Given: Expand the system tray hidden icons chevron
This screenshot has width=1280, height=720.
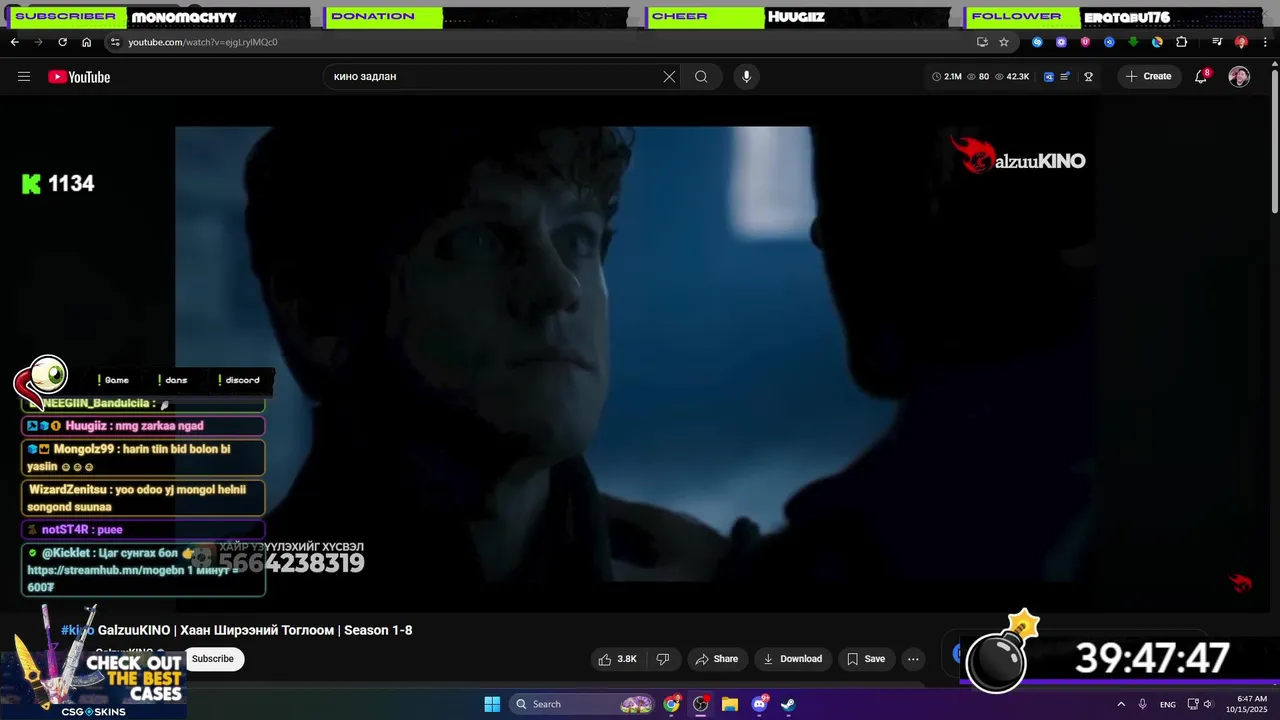Looking at the screenshot, I should click(1121, 704).
